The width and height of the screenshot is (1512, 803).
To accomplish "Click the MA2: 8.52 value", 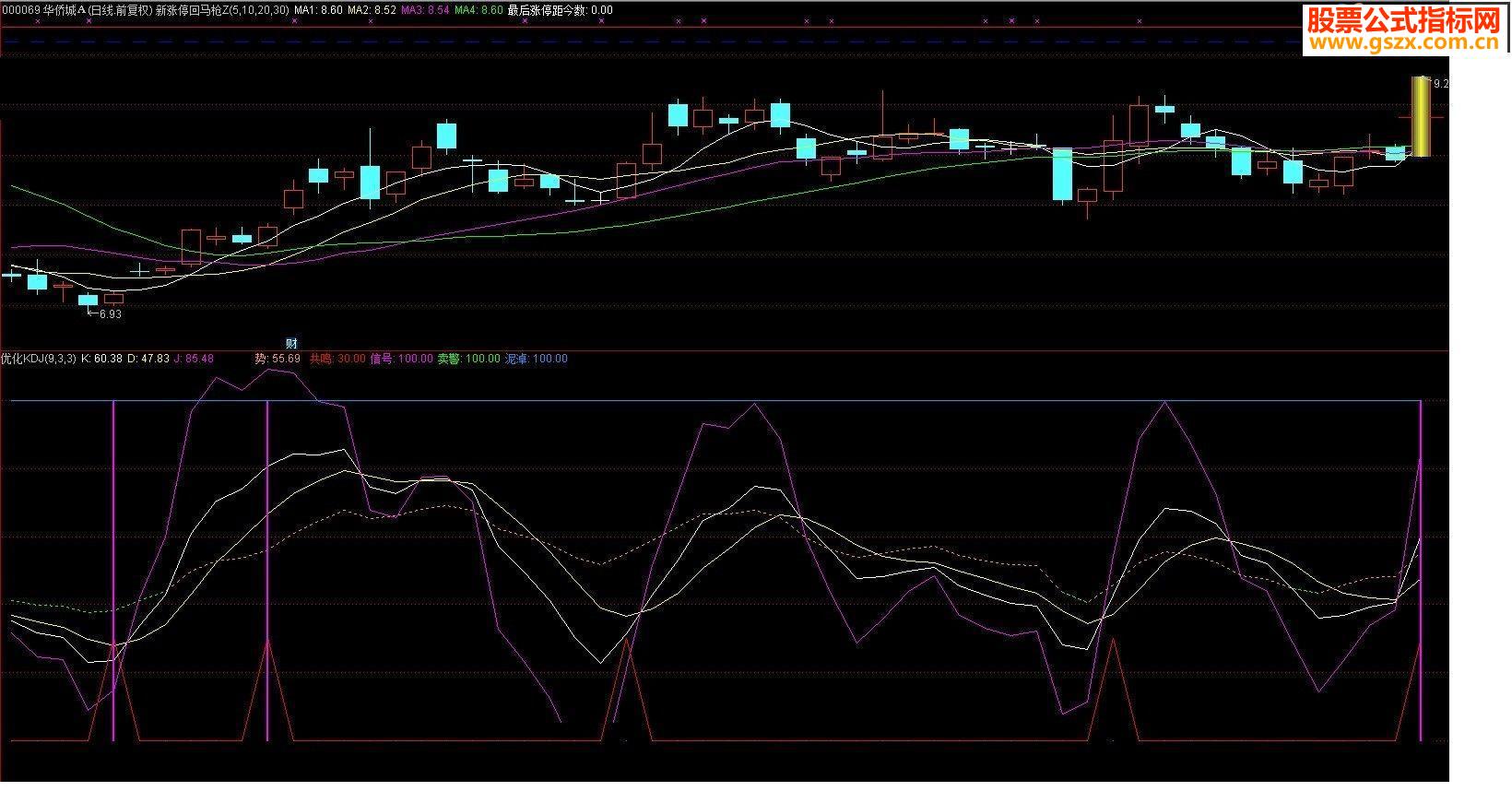I will click(x=372, y=10).
